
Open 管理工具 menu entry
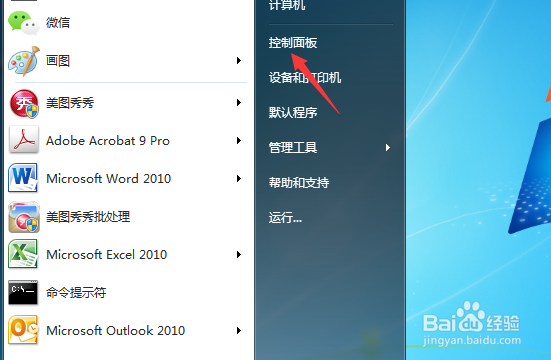tap(293, 147)
